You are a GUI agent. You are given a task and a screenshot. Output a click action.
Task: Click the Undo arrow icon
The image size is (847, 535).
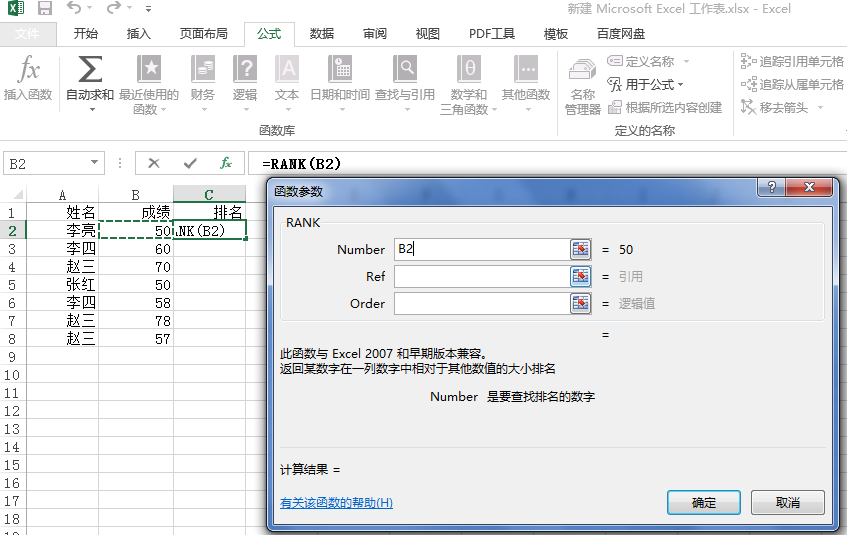73,8
